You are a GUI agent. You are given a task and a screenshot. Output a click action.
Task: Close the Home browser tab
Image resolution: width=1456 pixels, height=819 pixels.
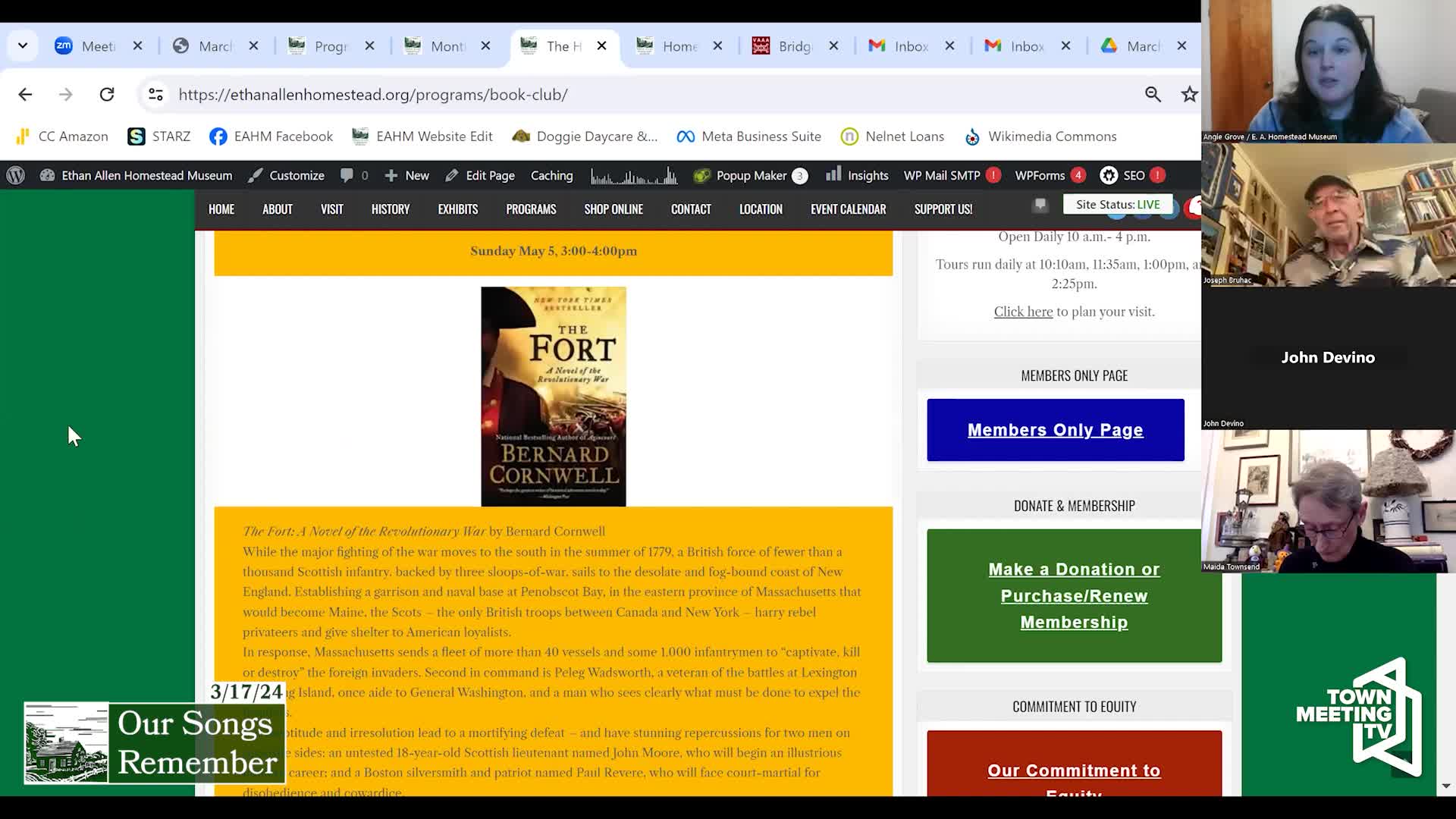pos(717,46)
